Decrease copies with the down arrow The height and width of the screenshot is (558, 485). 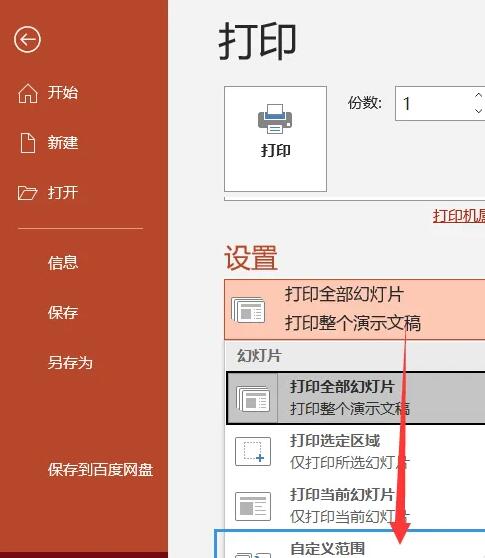pyautogui.click(x=479, y=111)
